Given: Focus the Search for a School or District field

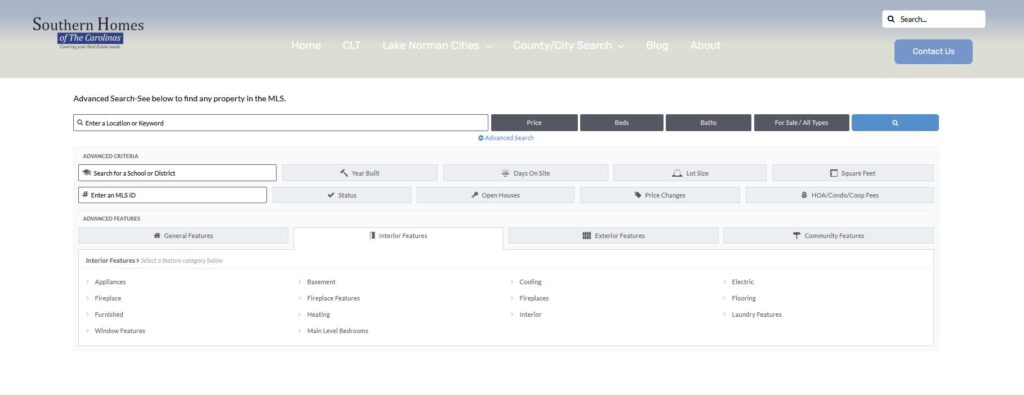Looking at the screenshot, I should click(x=177, y=173).
